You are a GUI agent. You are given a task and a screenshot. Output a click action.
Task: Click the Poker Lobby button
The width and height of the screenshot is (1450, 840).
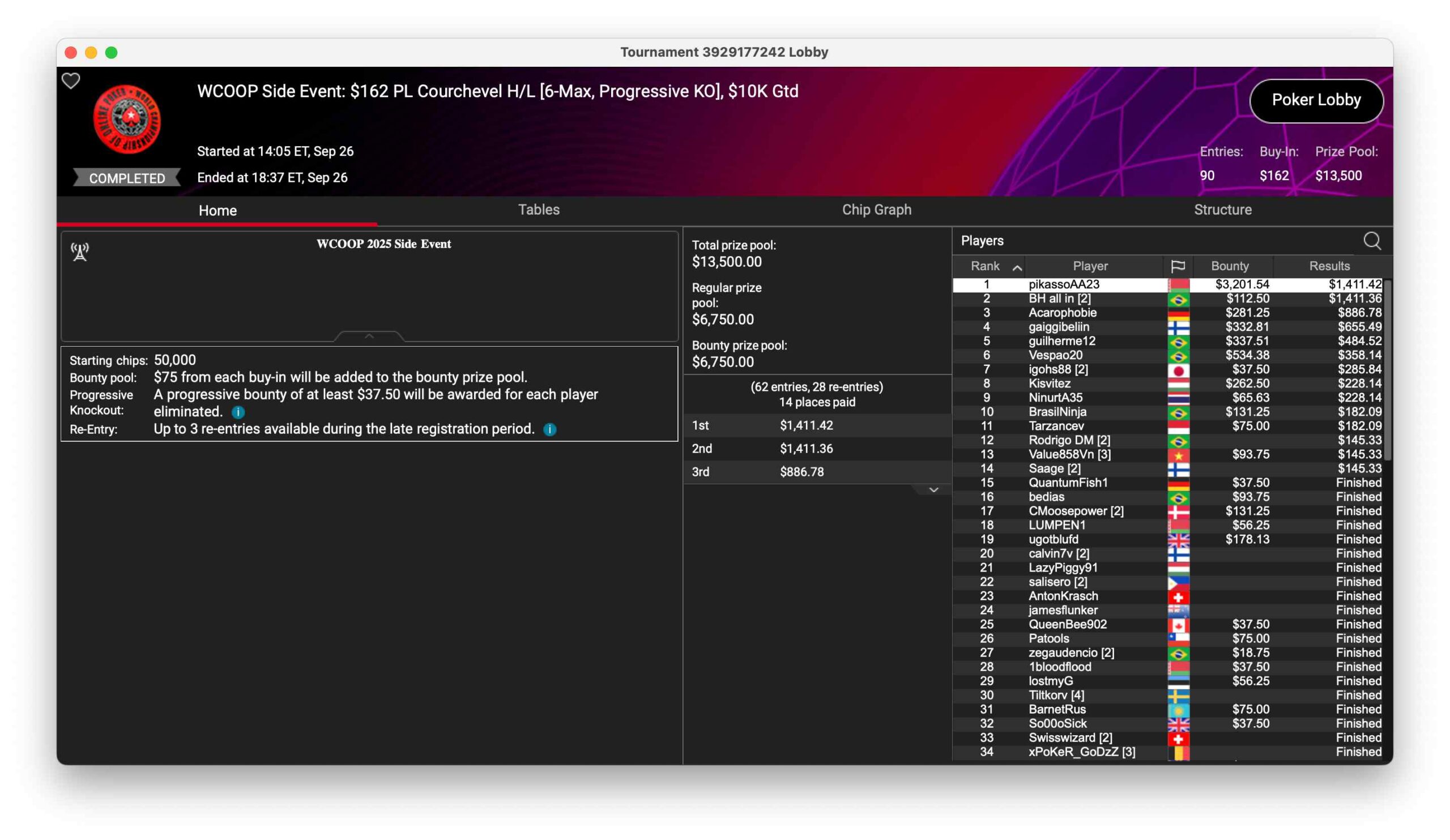(1315, 100)
